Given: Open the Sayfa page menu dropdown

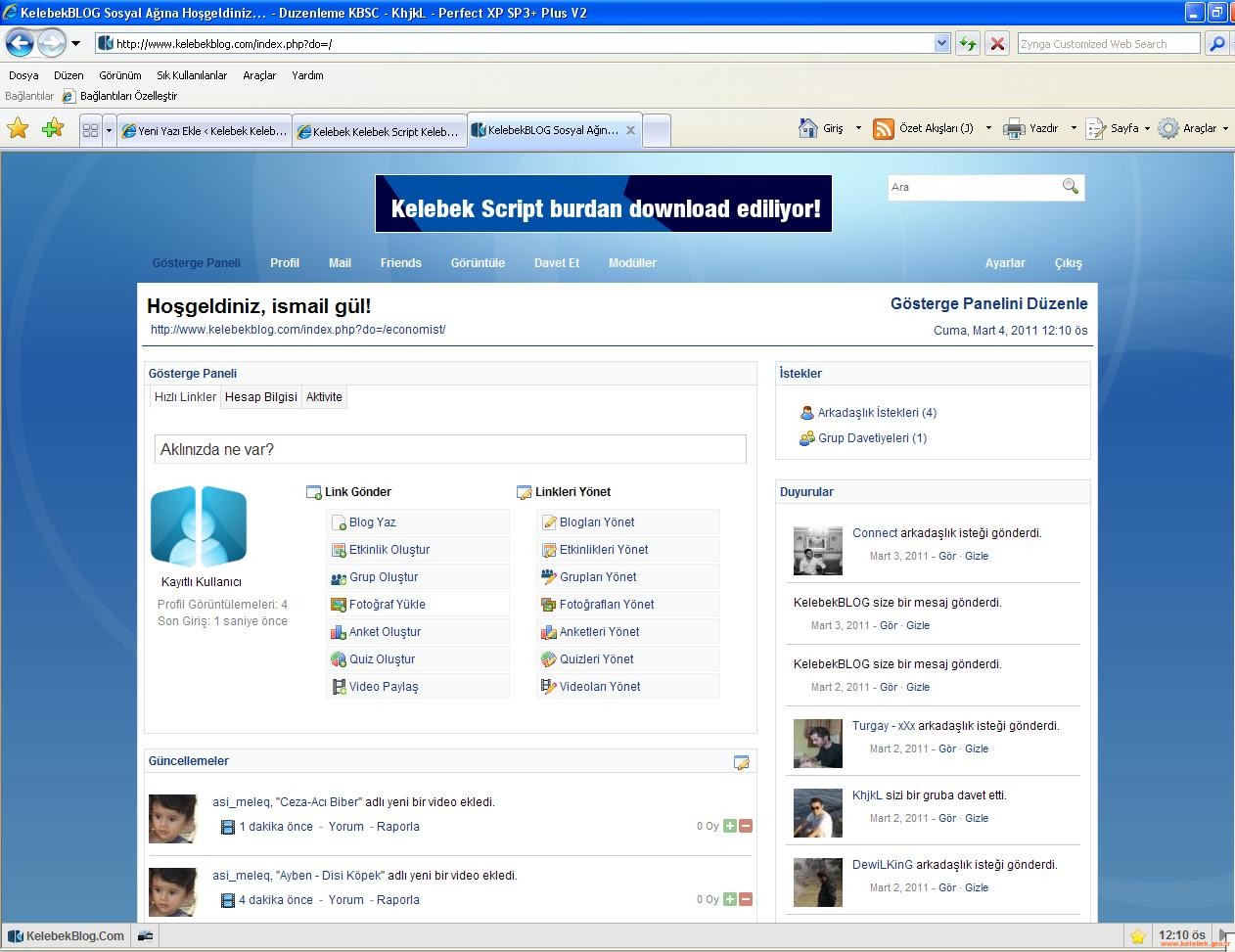Looking at the screenshot, I should tap(1147, 128).
